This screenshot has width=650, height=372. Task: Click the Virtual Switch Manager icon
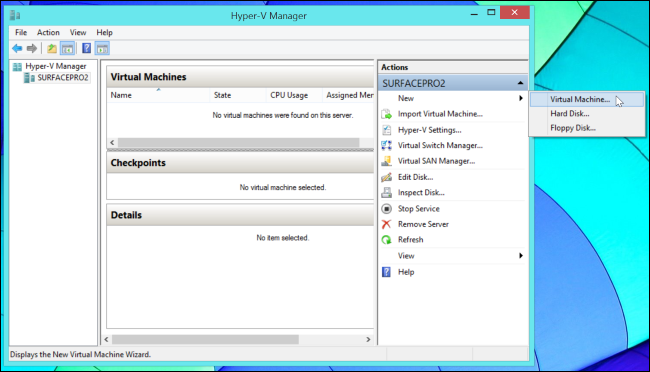[x=386, y=146]
